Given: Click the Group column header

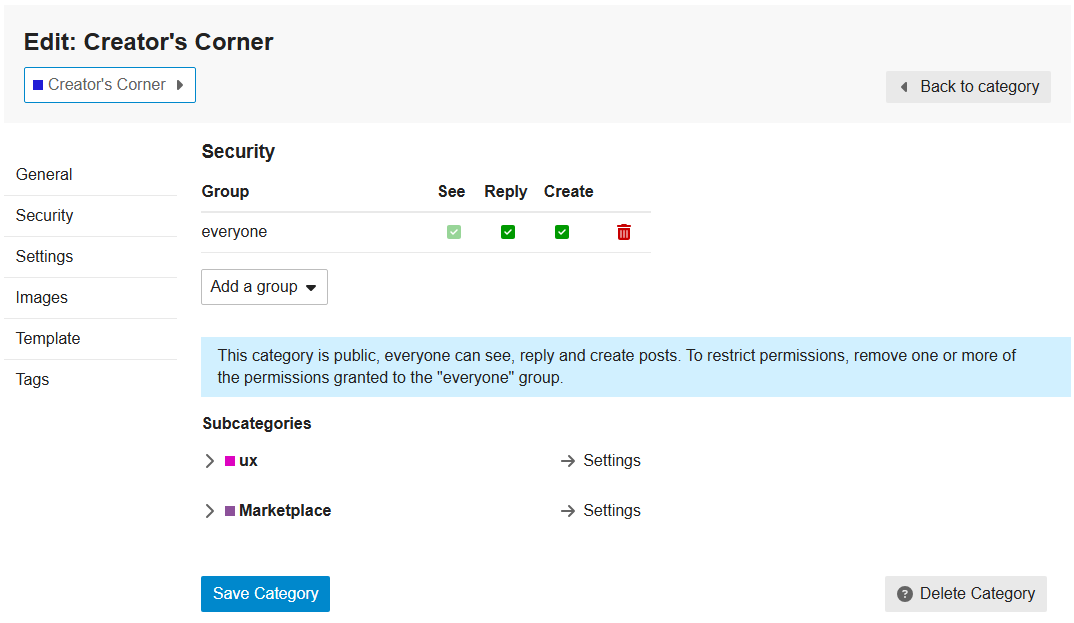Looking at the screenshot, I should [x=225, y=192].
